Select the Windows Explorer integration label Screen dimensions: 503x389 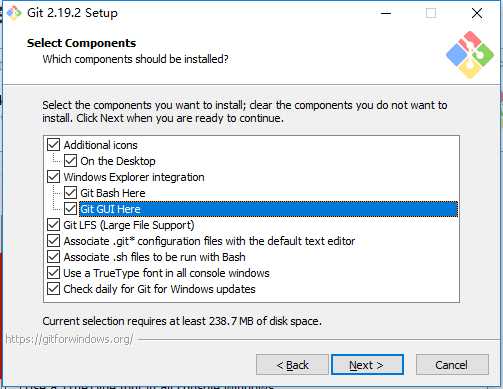tap(134, 177)
